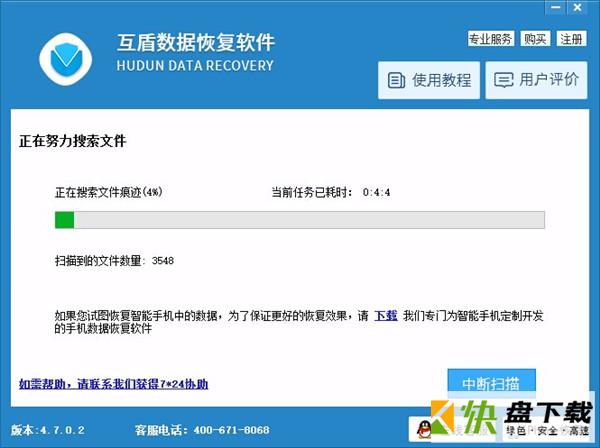Click the 购买 purchase button
Image resolution: width=600 pixels, height=448 pixels.
point(535,39)
